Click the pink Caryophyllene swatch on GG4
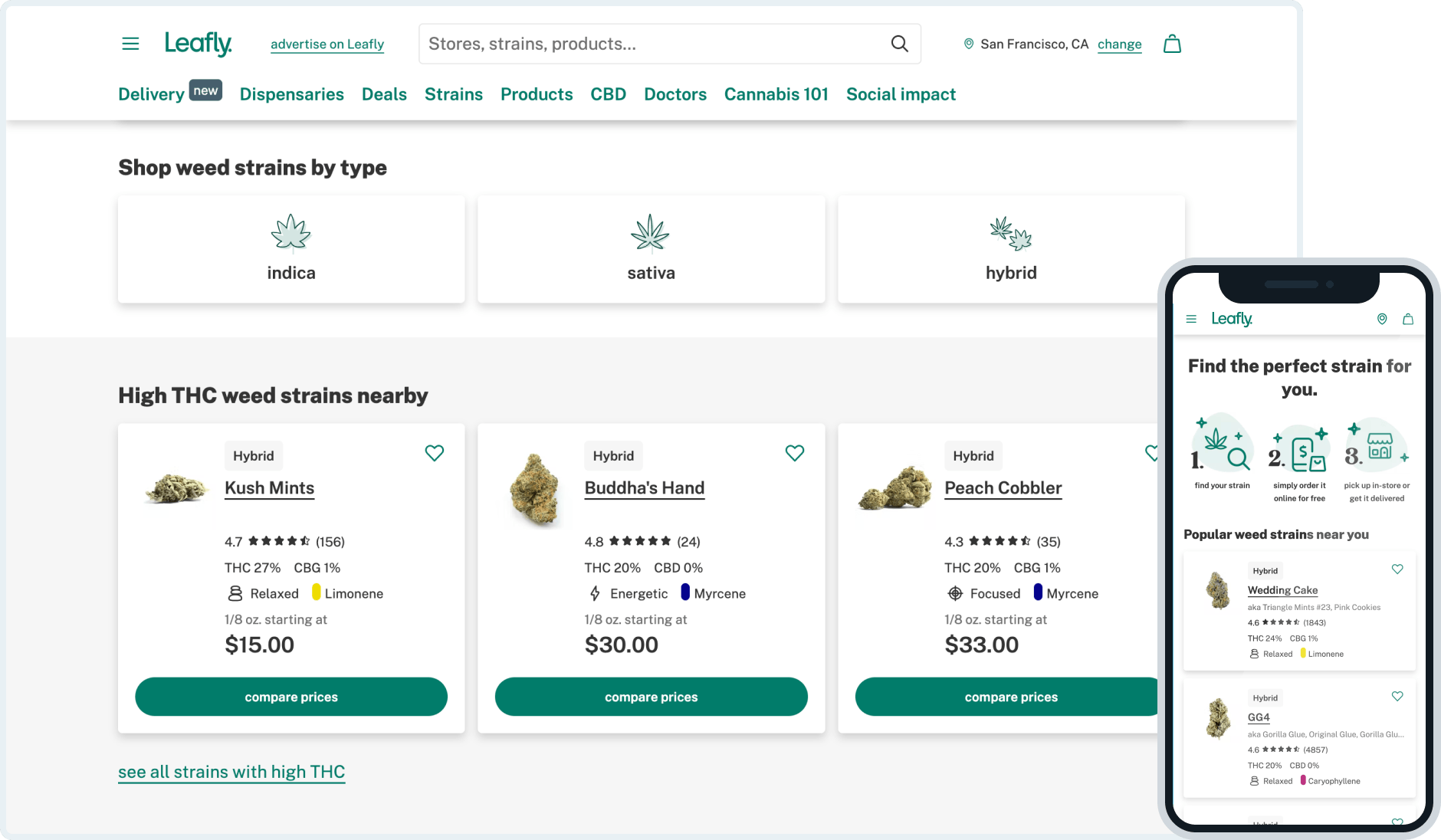The height and width of the screenshot is (840, 1441). click(1303, 780)
